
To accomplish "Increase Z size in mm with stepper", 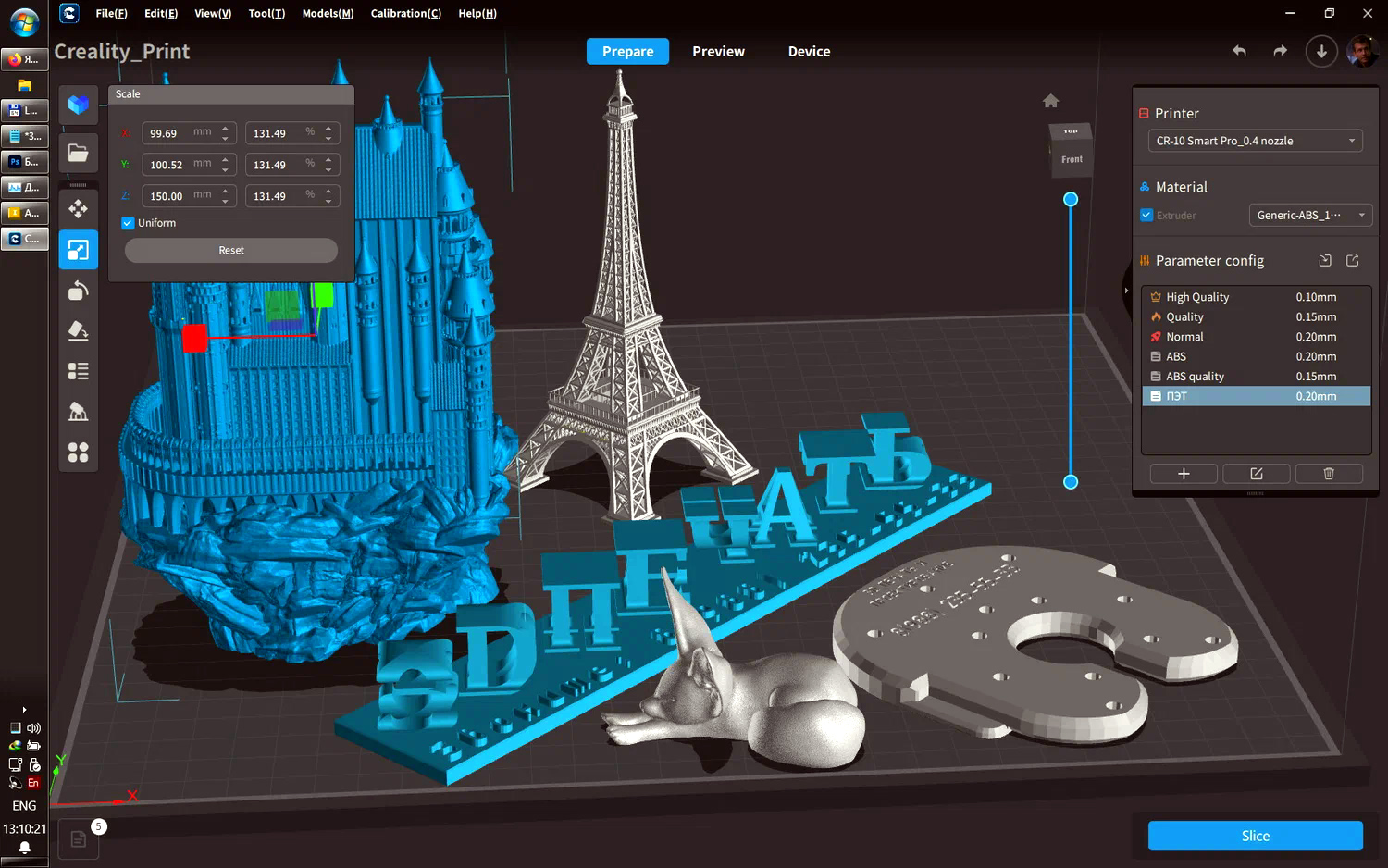I will click(225, 192).
